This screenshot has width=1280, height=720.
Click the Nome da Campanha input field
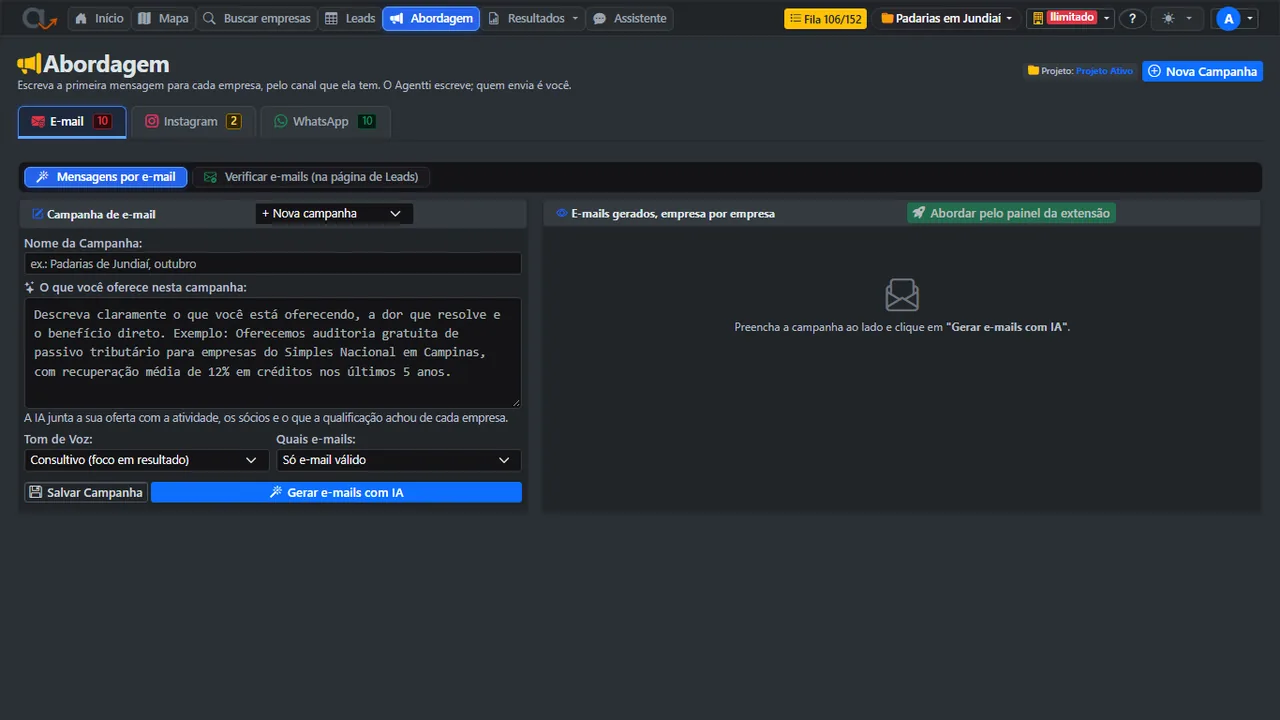click(272, 263)
